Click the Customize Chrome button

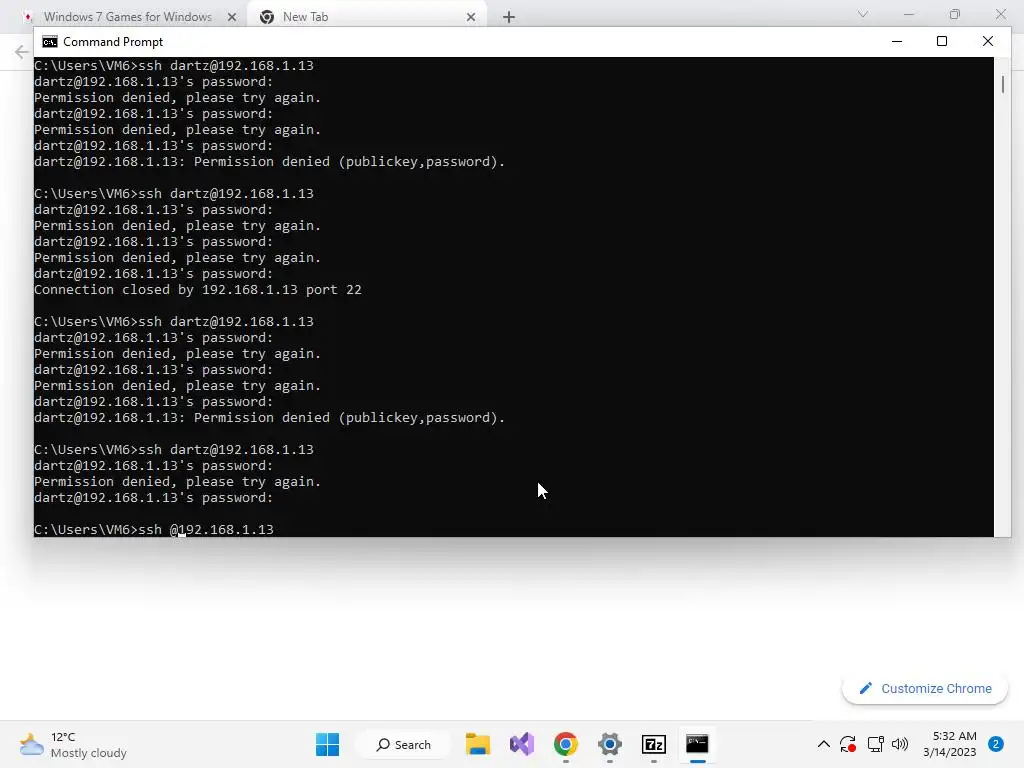[925, 688]
